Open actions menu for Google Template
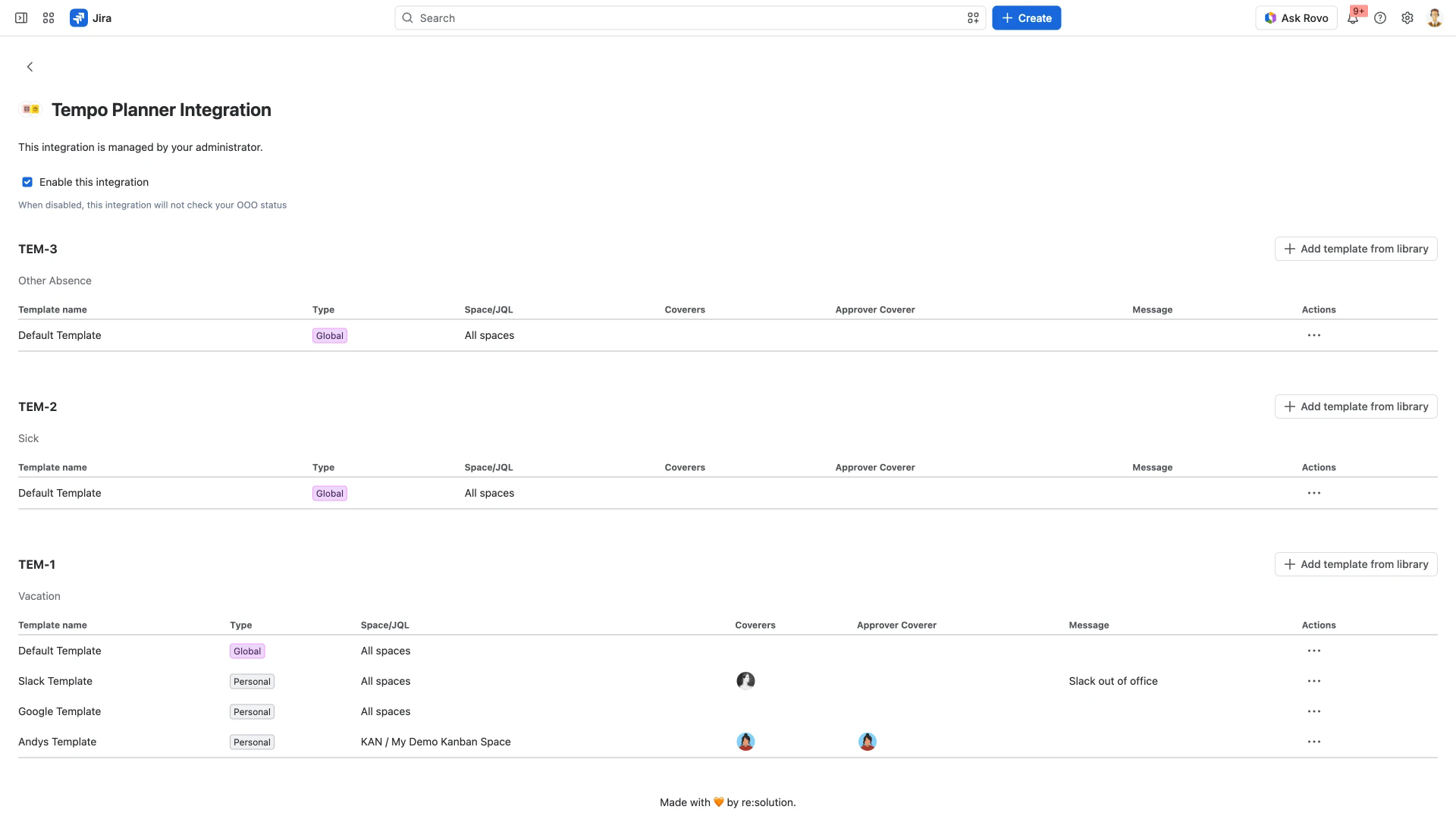Screen dimensions: 1456x819 (x=1314, y=711)
